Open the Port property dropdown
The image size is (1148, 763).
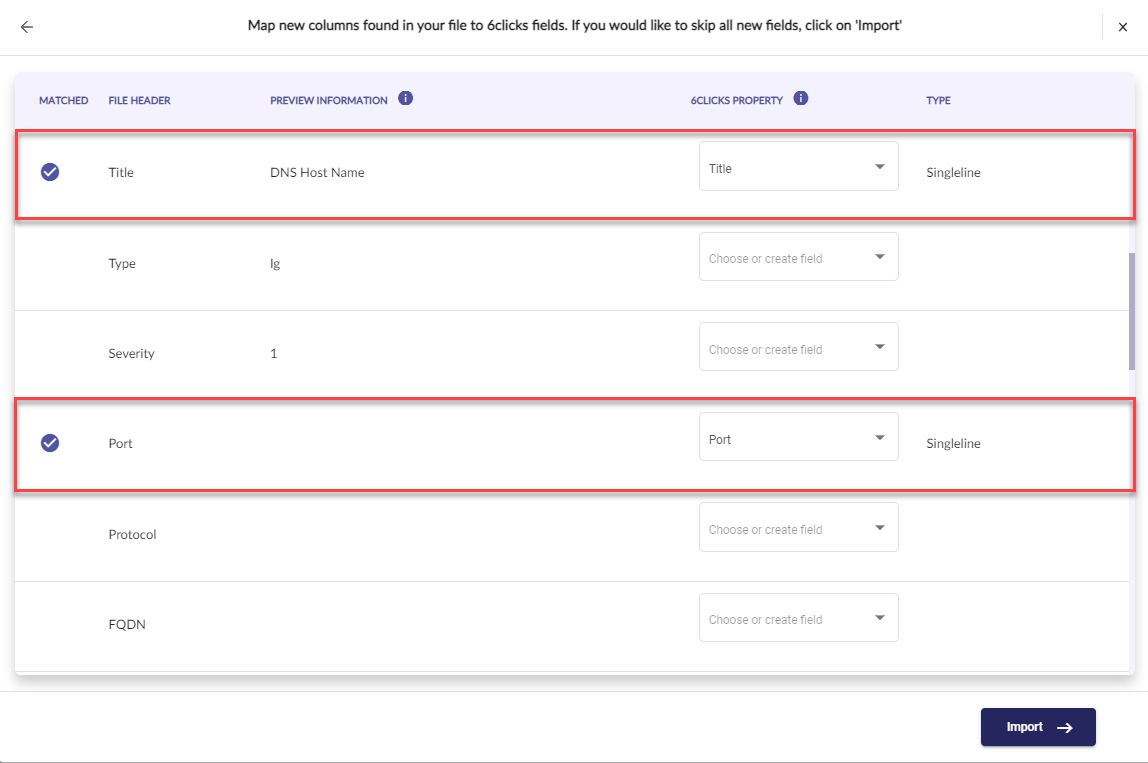pyautogui.click(x=799, y=437)
